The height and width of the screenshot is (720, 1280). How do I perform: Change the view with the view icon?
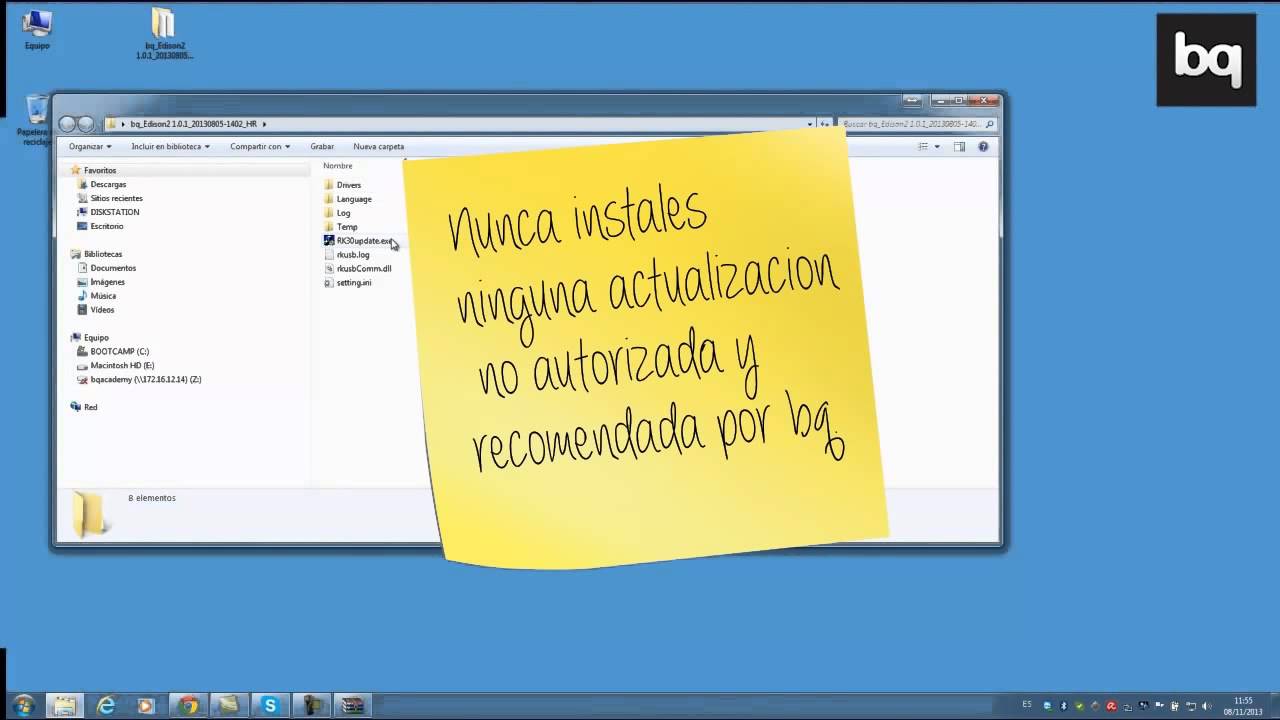click(923, 147)
